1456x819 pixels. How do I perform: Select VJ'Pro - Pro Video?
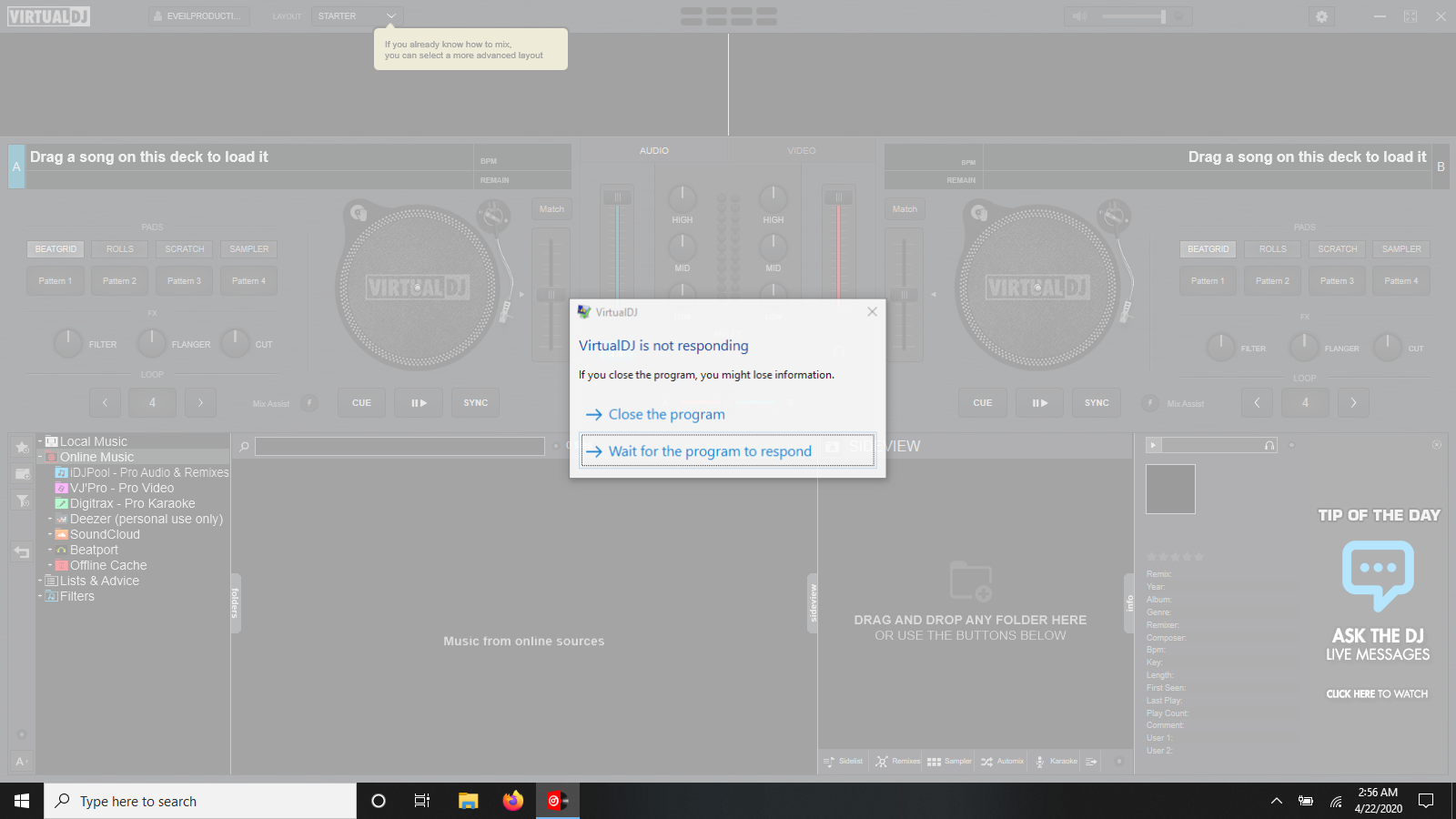(x=115, y=488)
